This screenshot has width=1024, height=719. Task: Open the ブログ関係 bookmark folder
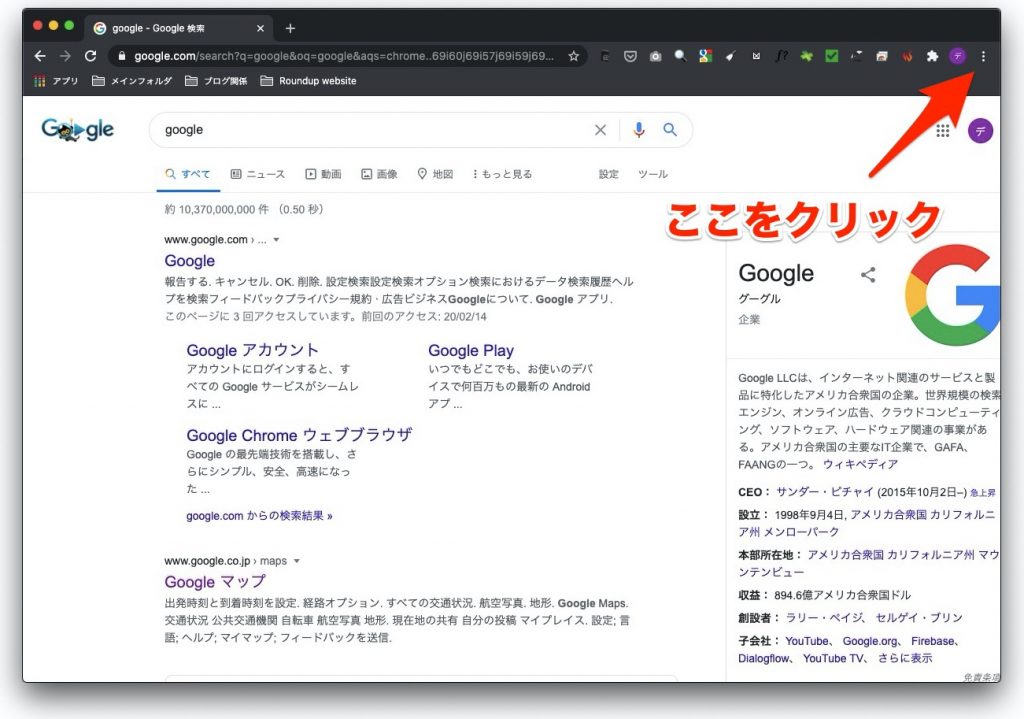tap(216, 81)
